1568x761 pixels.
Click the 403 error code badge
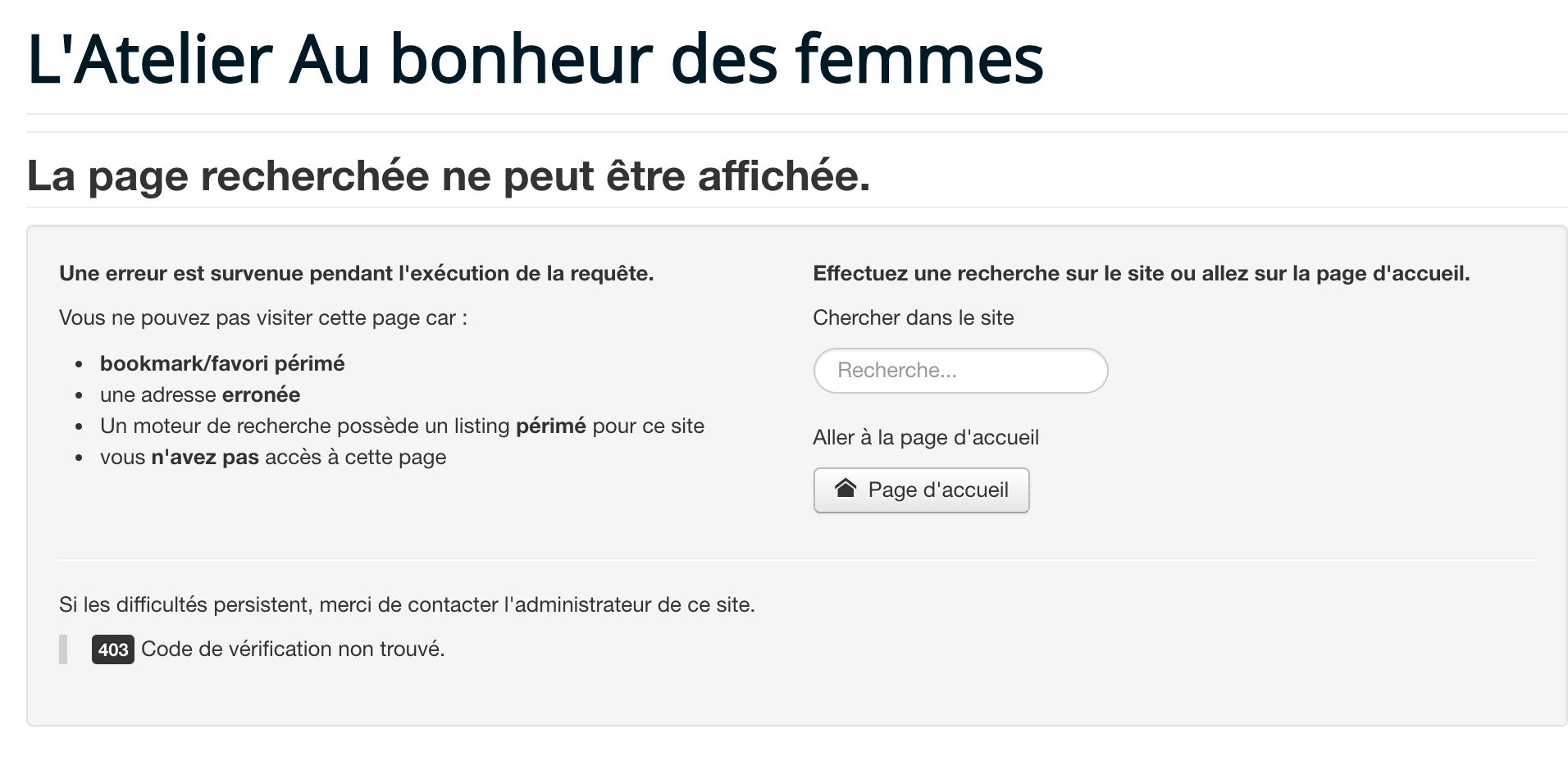113,649
